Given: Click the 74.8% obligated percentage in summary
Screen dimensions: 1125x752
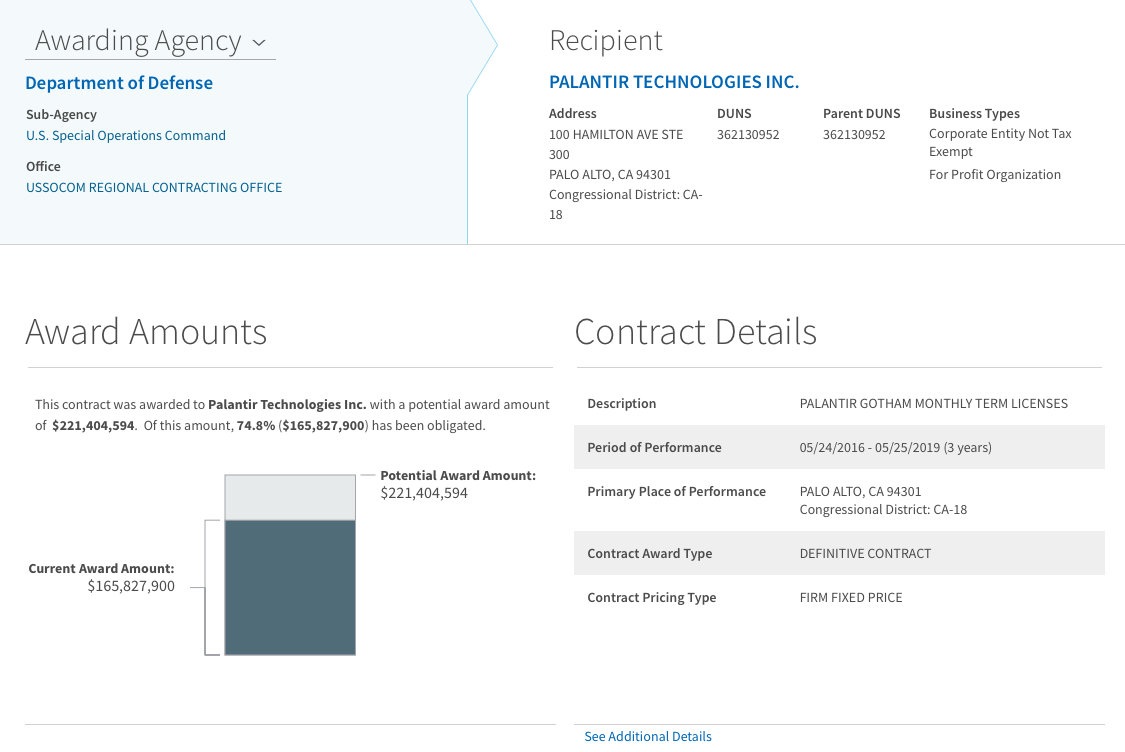Looking at the screenshot, I should [256, 426].
